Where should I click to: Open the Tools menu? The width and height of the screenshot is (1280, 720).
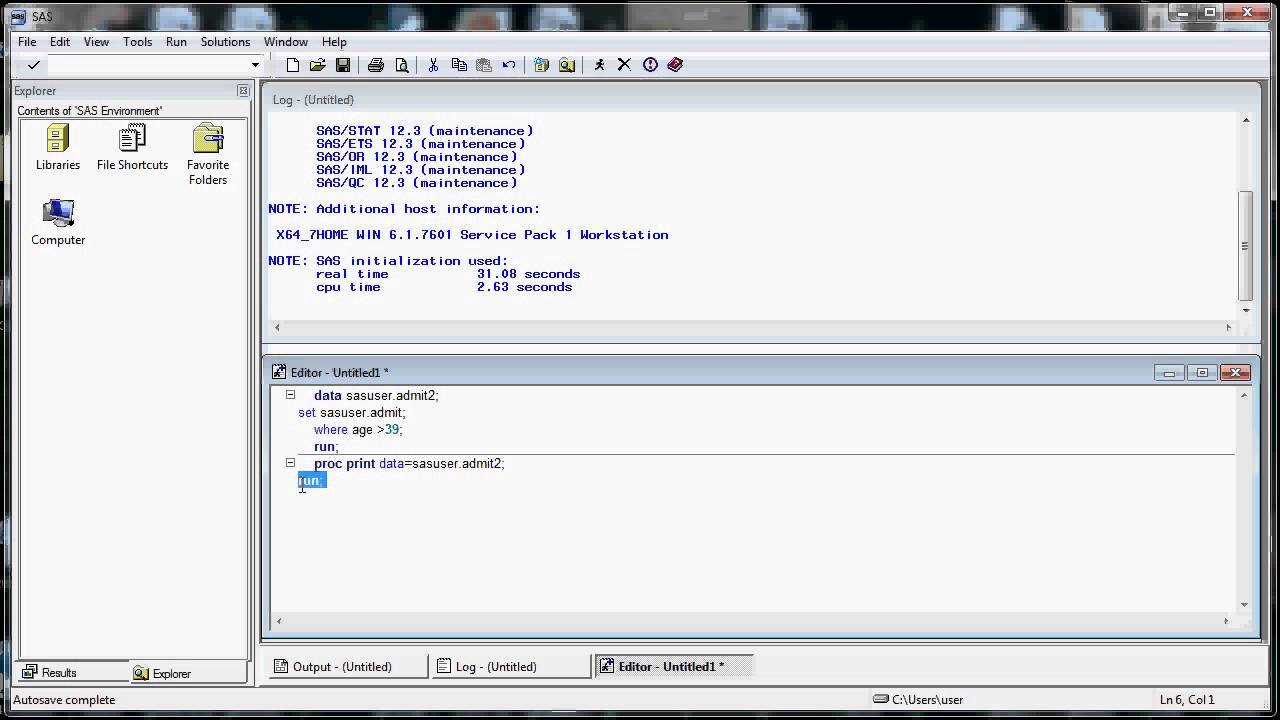tap(138, 42)
